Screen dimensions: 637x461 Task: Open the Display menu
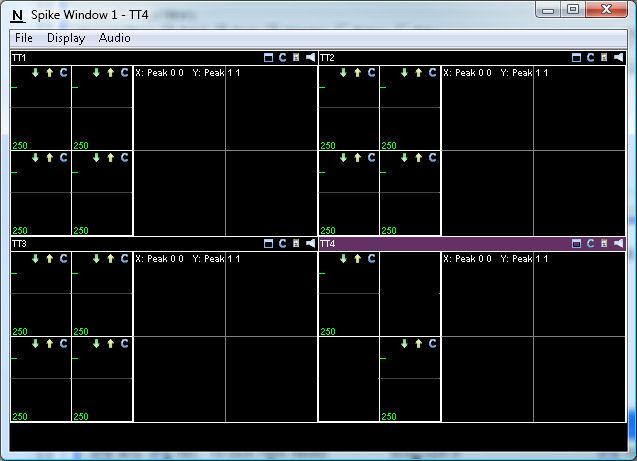pyautogui.click(x=65, y=38)
